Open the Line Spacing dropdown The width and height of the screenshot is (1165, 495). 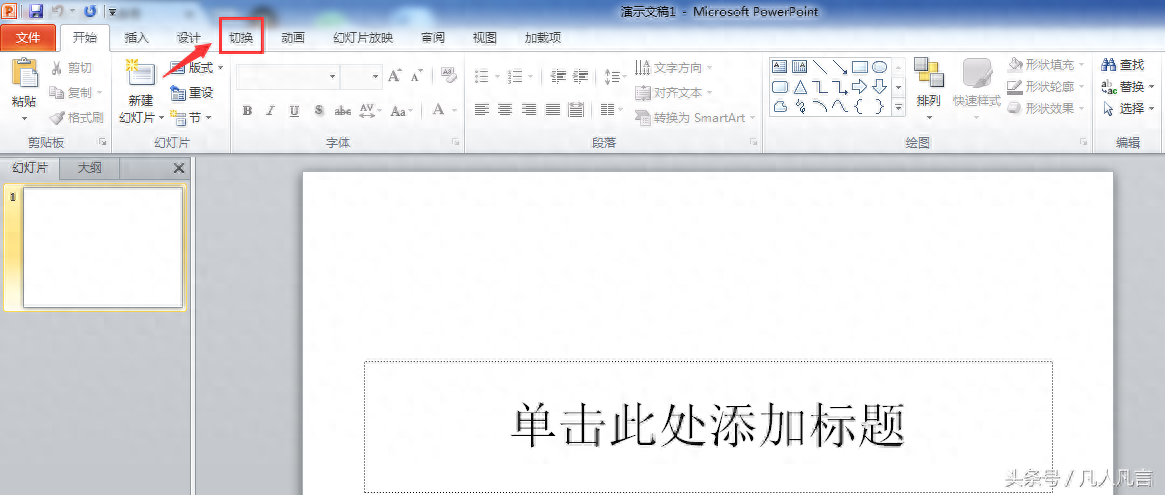click(613, 76)
